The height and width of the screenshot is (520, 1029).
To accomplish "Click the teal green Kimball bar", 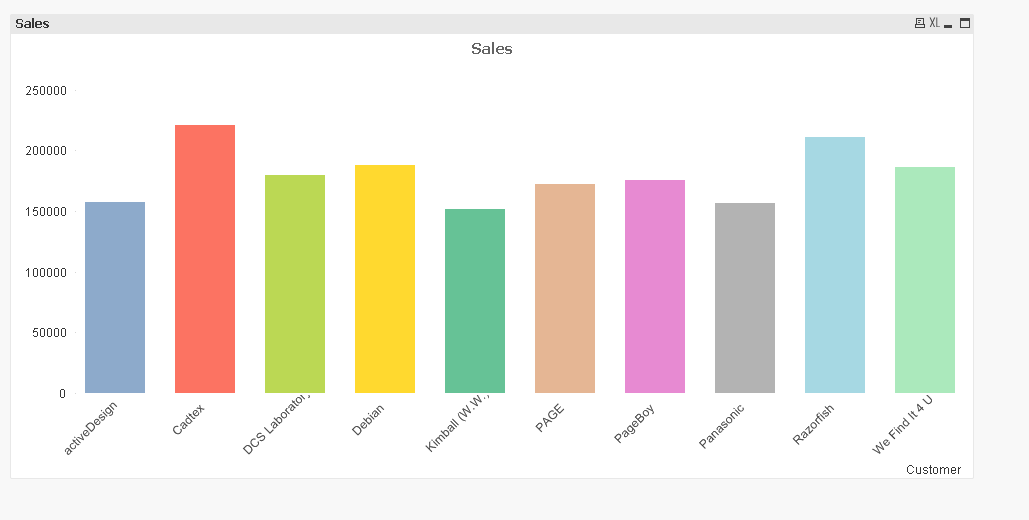I will [475, 301].
